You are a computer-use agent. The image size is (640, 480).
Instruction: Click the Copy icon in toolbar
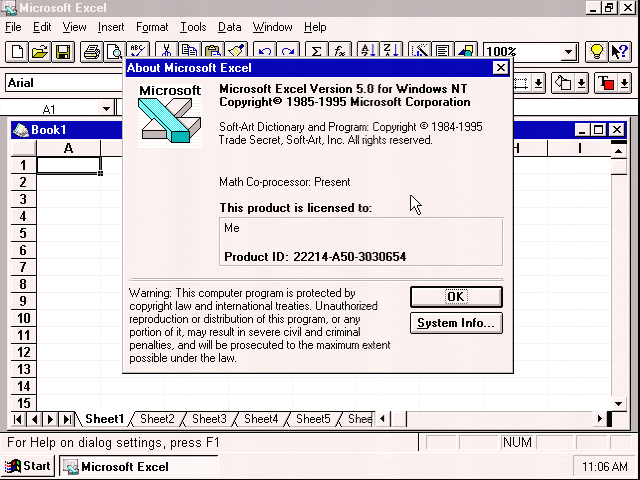click(189, 51)
